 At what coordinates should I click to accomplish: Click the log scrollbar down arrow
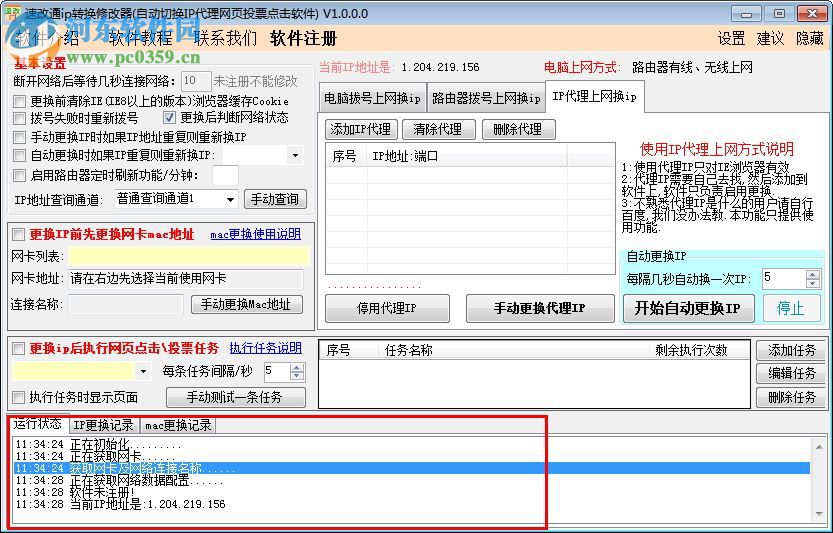819,514
